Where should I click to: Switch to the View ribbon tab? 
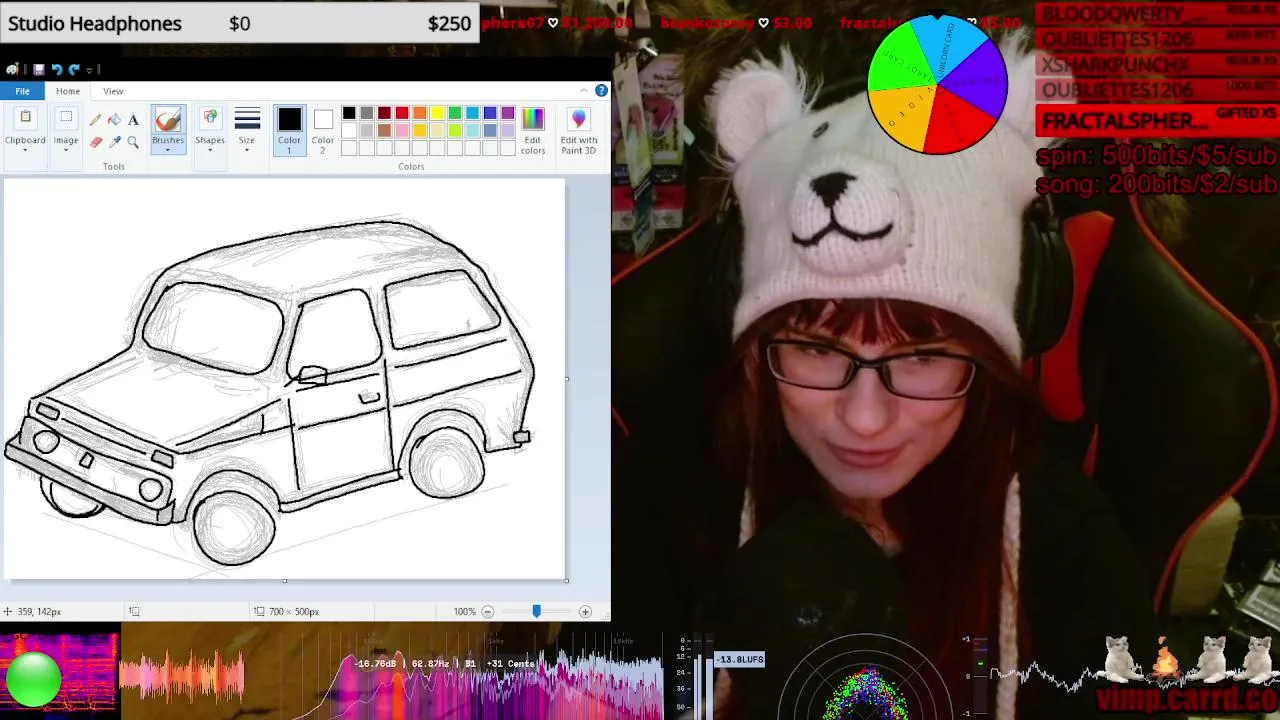point(113,91)
